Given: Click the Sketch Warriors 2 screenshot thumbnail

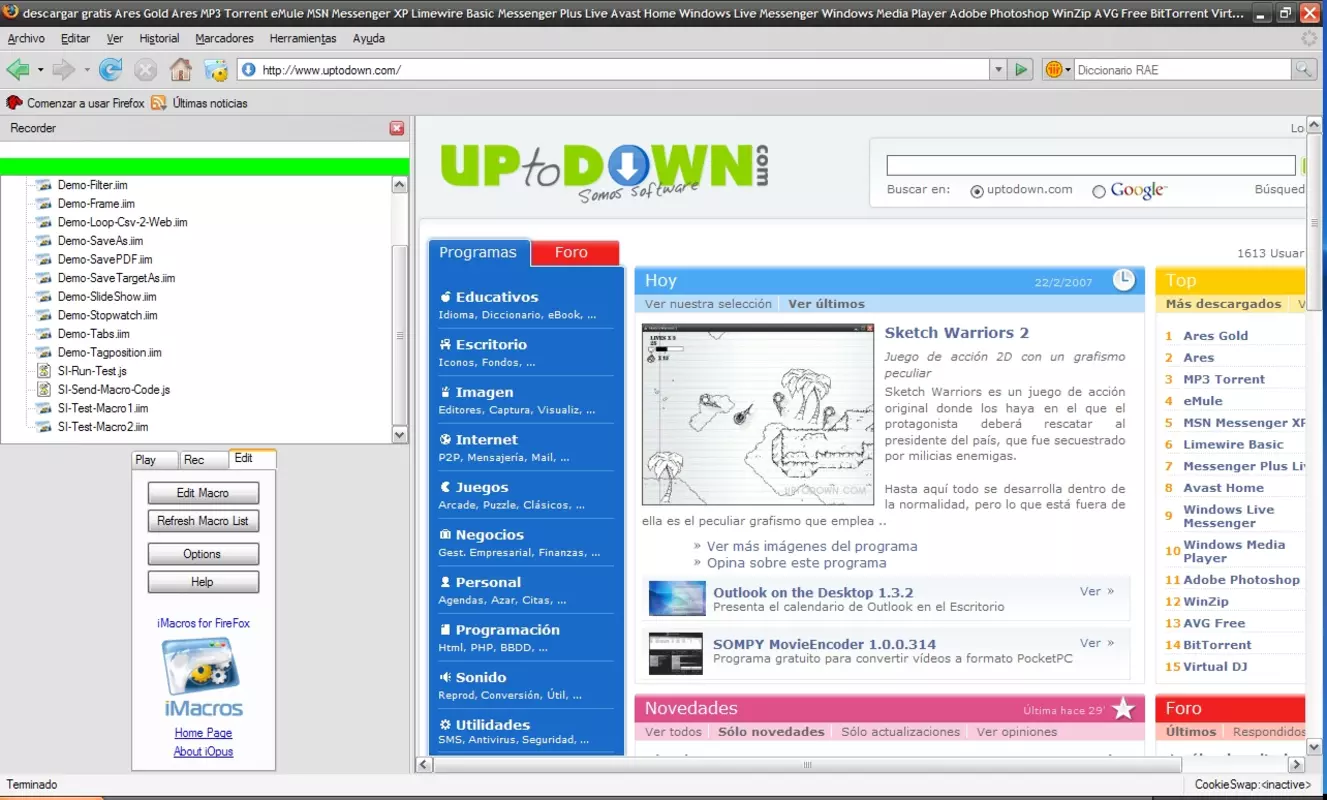Looking at the screenshot, I should pyautogui.click(x=758, y=414).
